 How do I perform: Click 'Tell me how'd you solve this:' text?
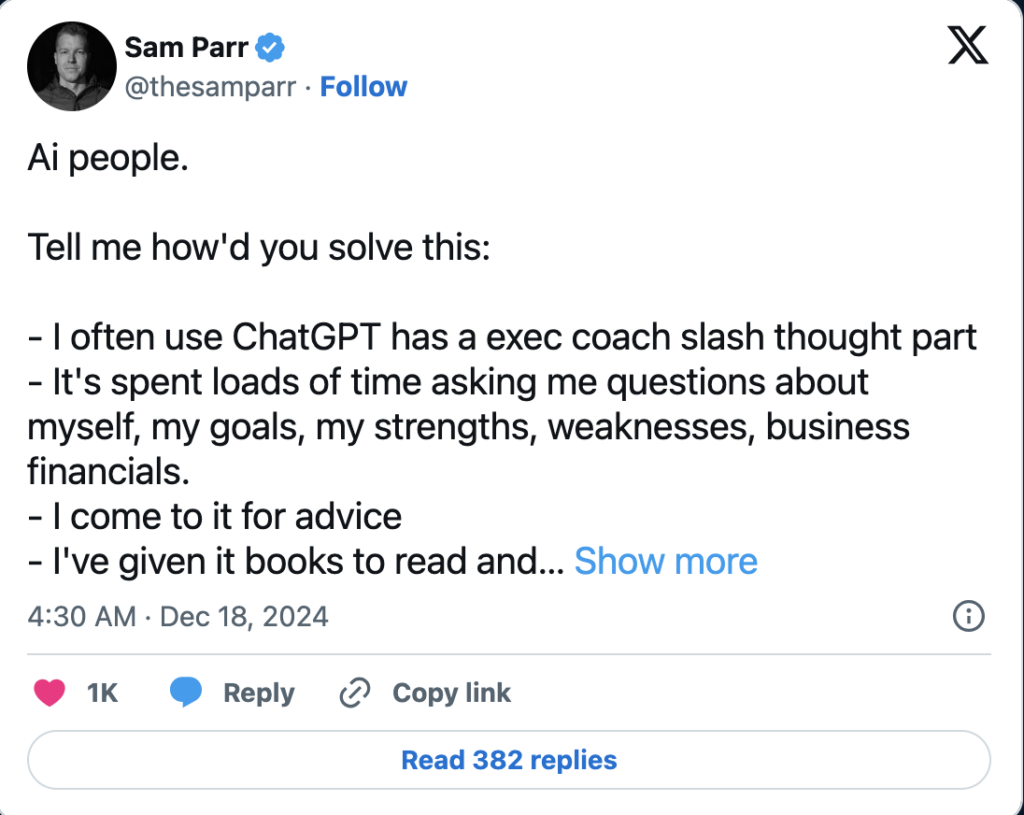259,248
